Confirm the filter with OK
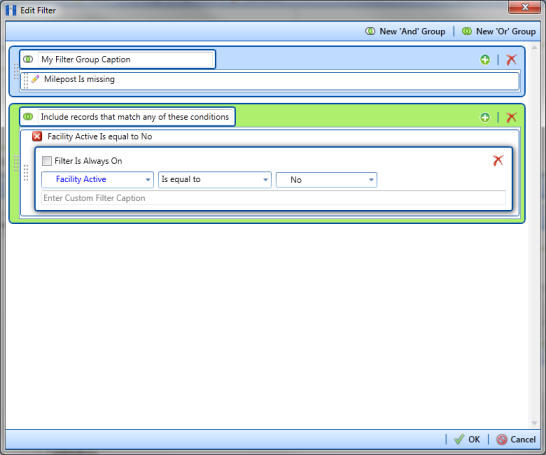 point(467,439)
